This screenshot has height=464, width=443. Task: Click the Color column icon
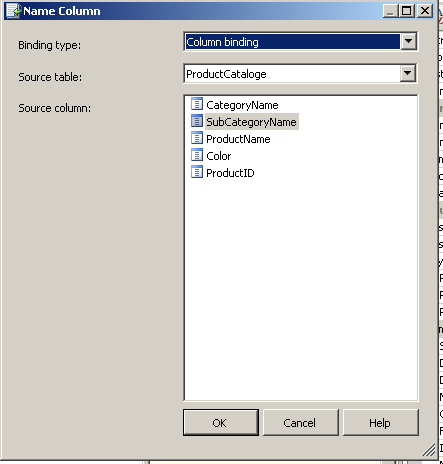coord(197,155)
